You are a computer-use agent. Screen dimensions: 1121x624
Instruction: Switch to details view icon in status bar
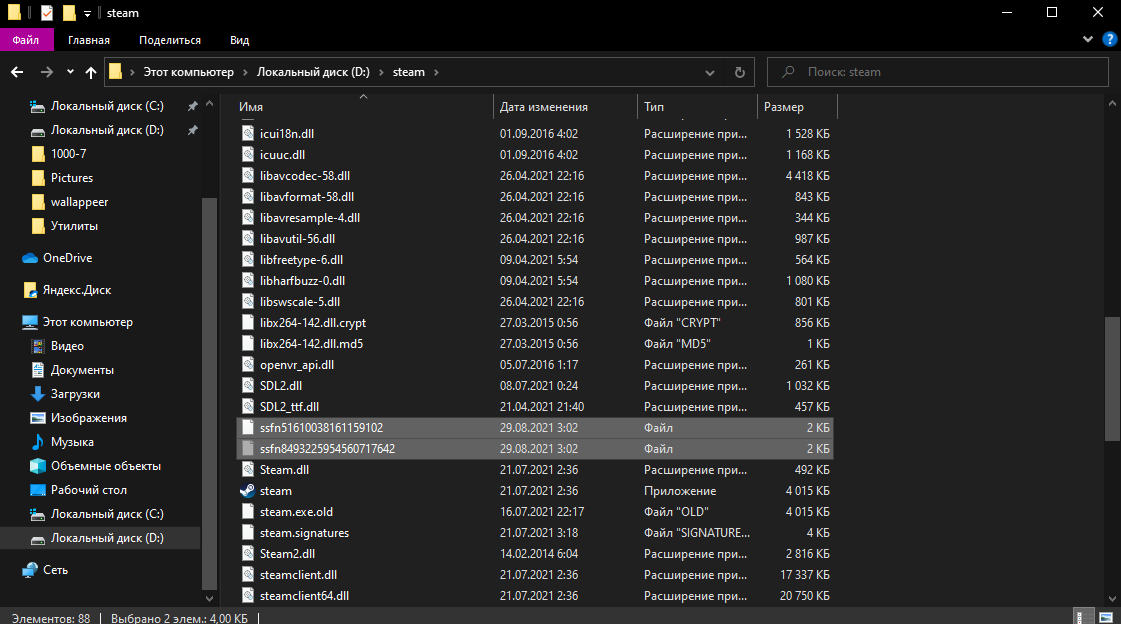pos(1084,618)
